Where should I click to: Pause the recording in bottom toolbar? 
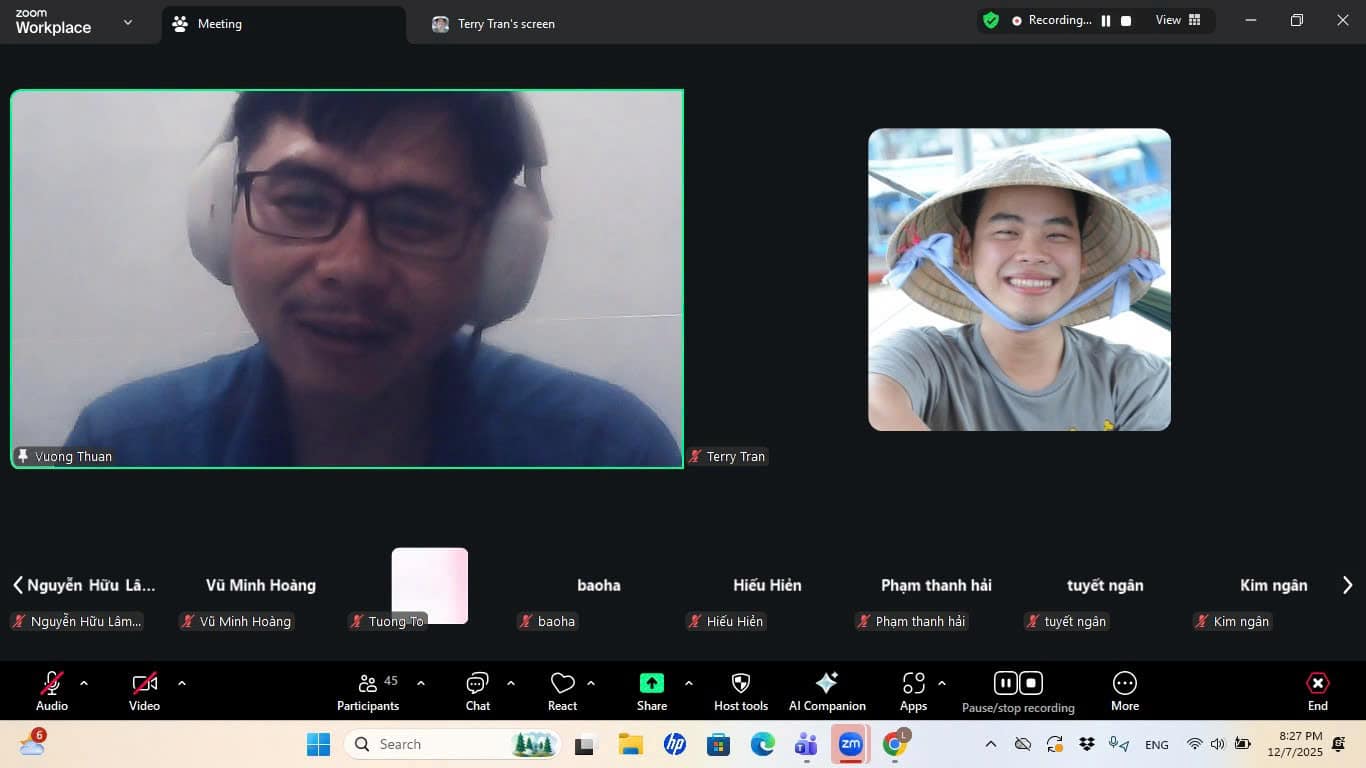click(x=1005, y=683)
